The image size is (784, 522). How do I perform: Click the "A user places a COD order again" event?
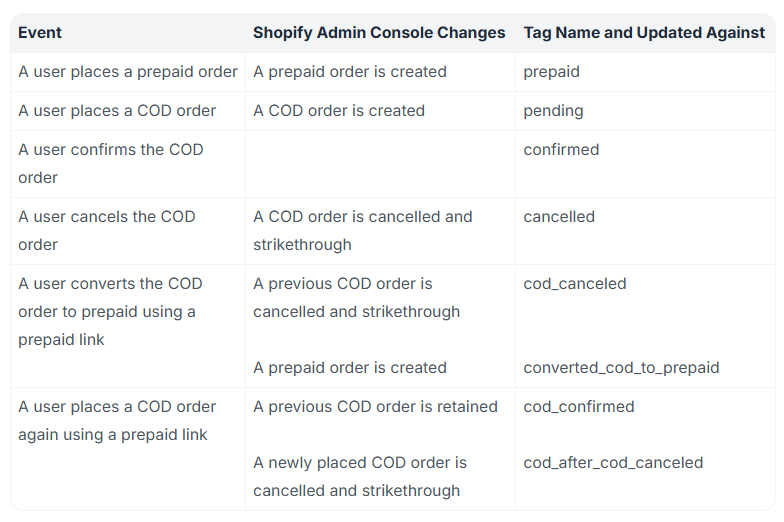click(117, 420)
